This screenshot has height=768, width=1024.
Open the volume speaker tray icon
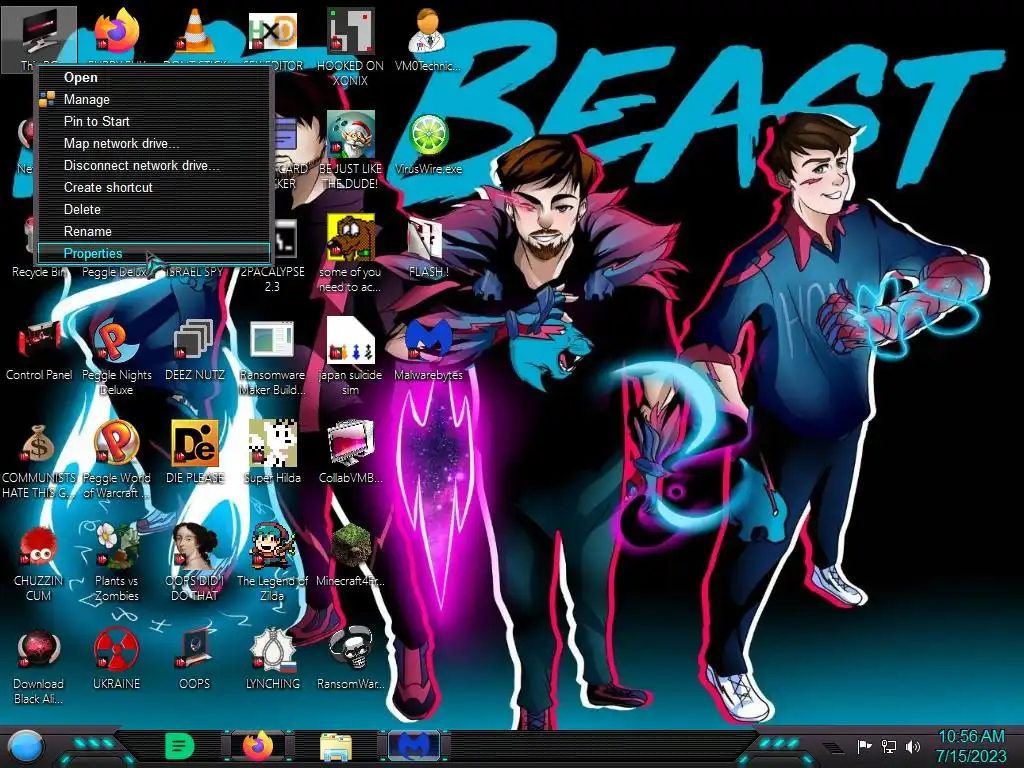[x=912, y=746]
